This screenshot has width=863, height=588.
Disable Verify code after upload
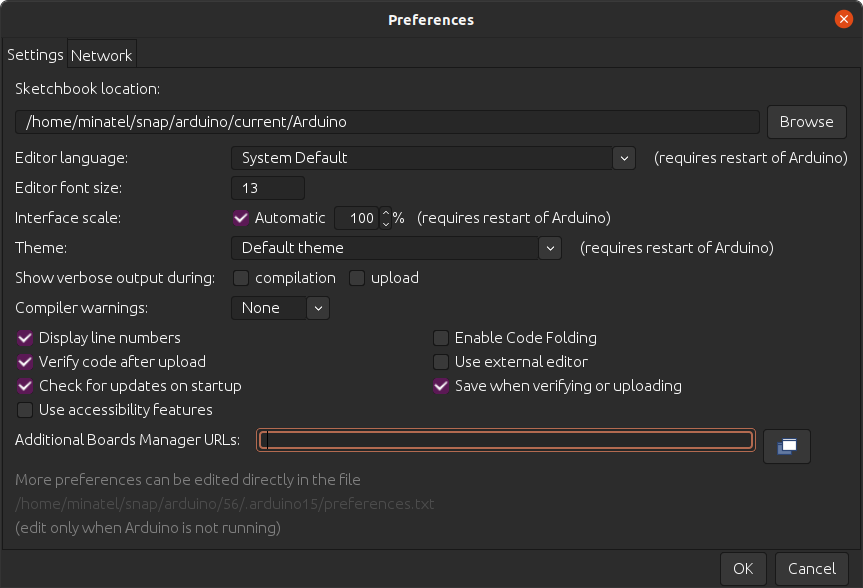click(24, 362)
